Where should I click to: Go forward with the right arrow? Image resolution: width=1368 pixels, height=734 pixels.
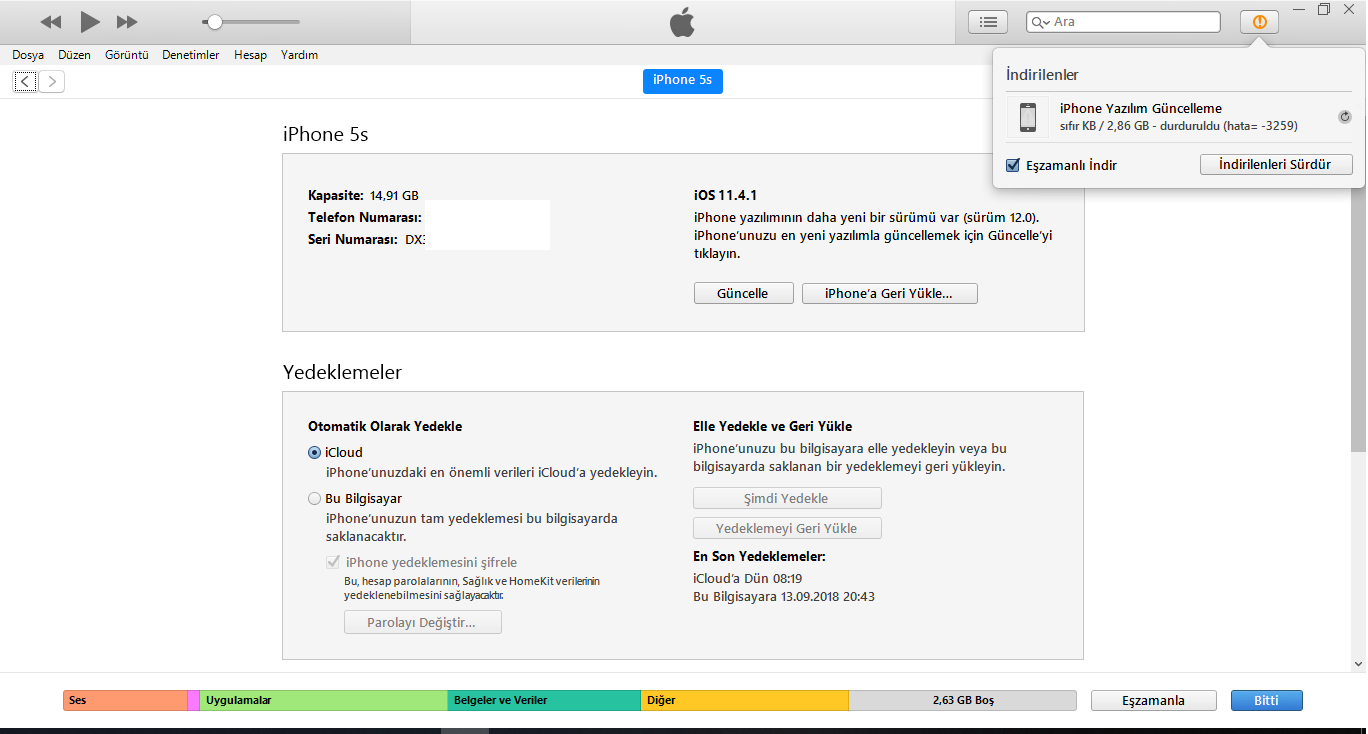(x=52, y=82)
